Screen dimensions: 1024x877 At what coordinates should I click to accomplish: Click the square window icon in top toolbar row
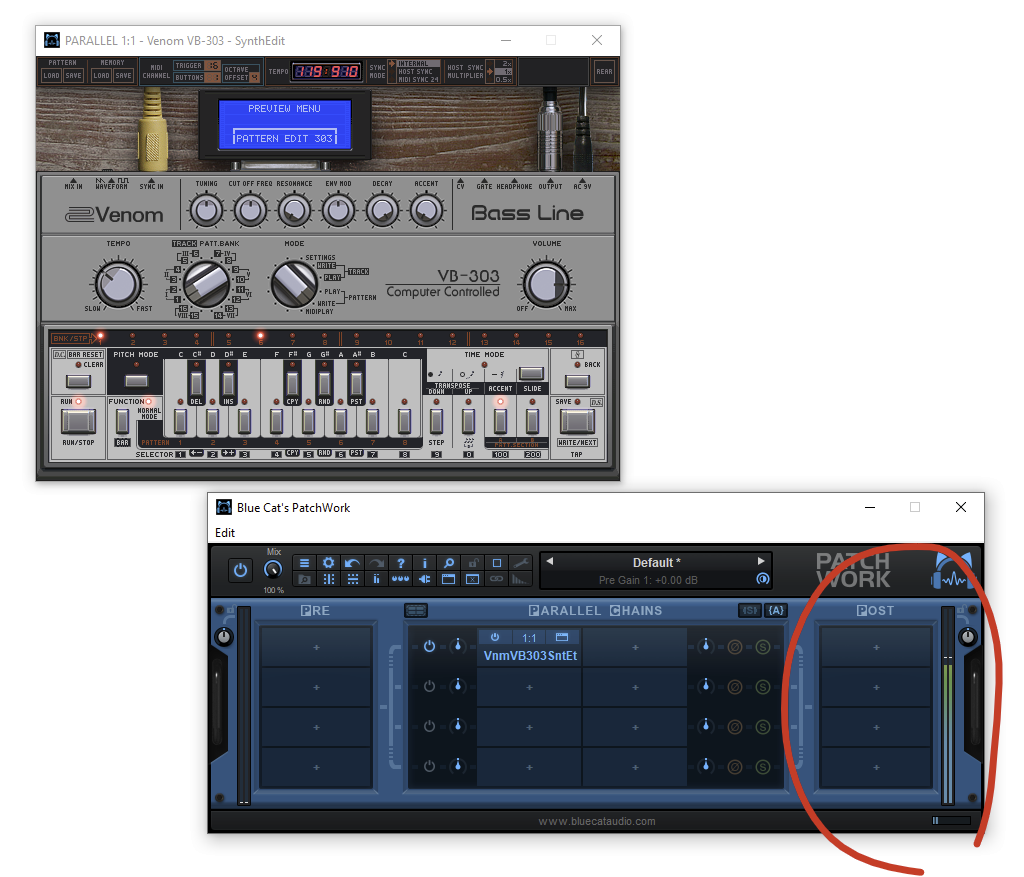(x=496, y=563)
